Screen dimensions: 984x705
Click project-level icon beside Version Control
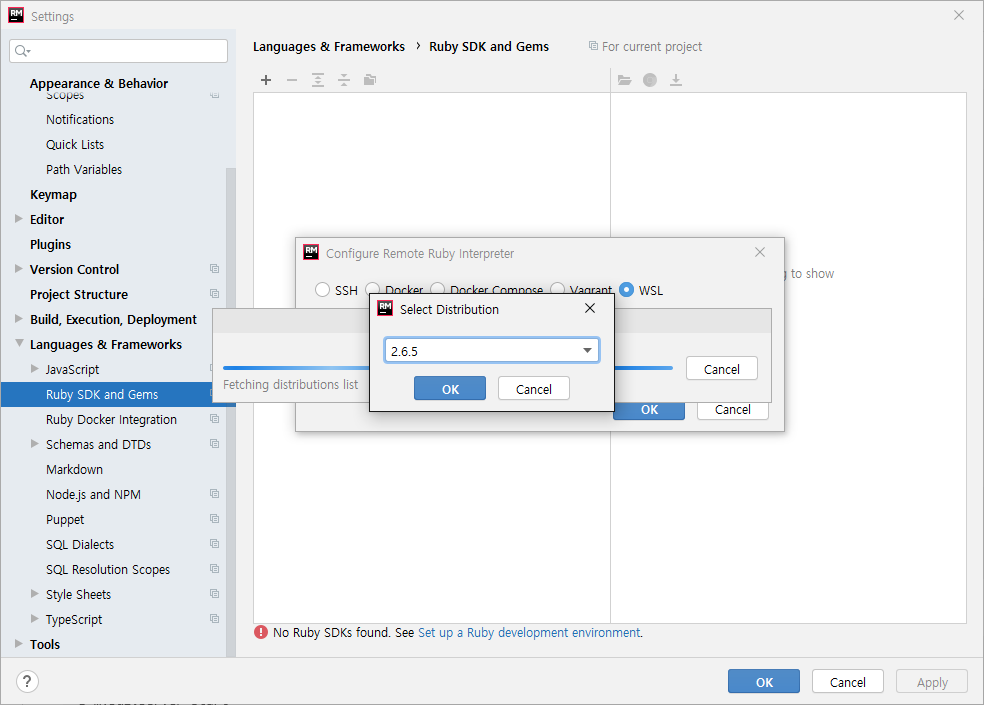[x=215, y=269]
